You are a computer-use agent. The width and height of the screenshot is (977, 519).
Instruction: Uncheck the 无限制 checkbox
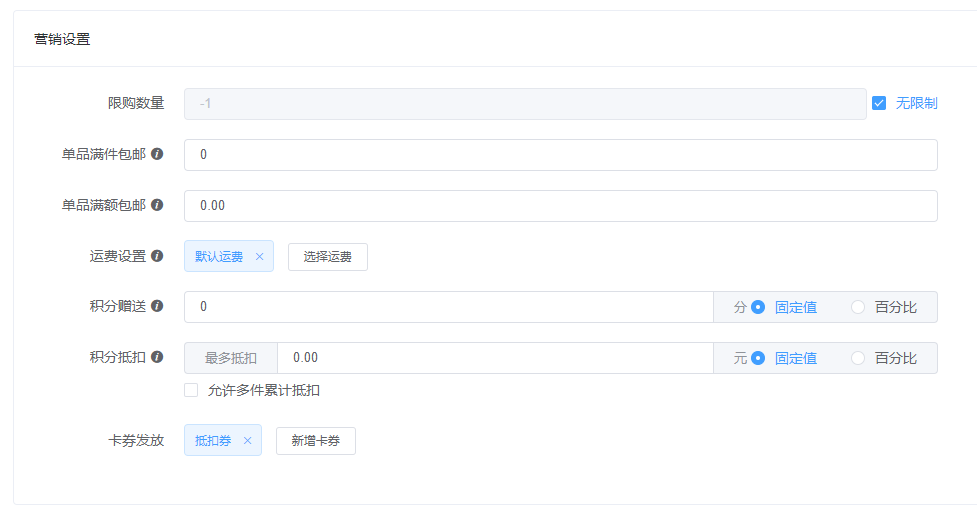coord(879,103)
